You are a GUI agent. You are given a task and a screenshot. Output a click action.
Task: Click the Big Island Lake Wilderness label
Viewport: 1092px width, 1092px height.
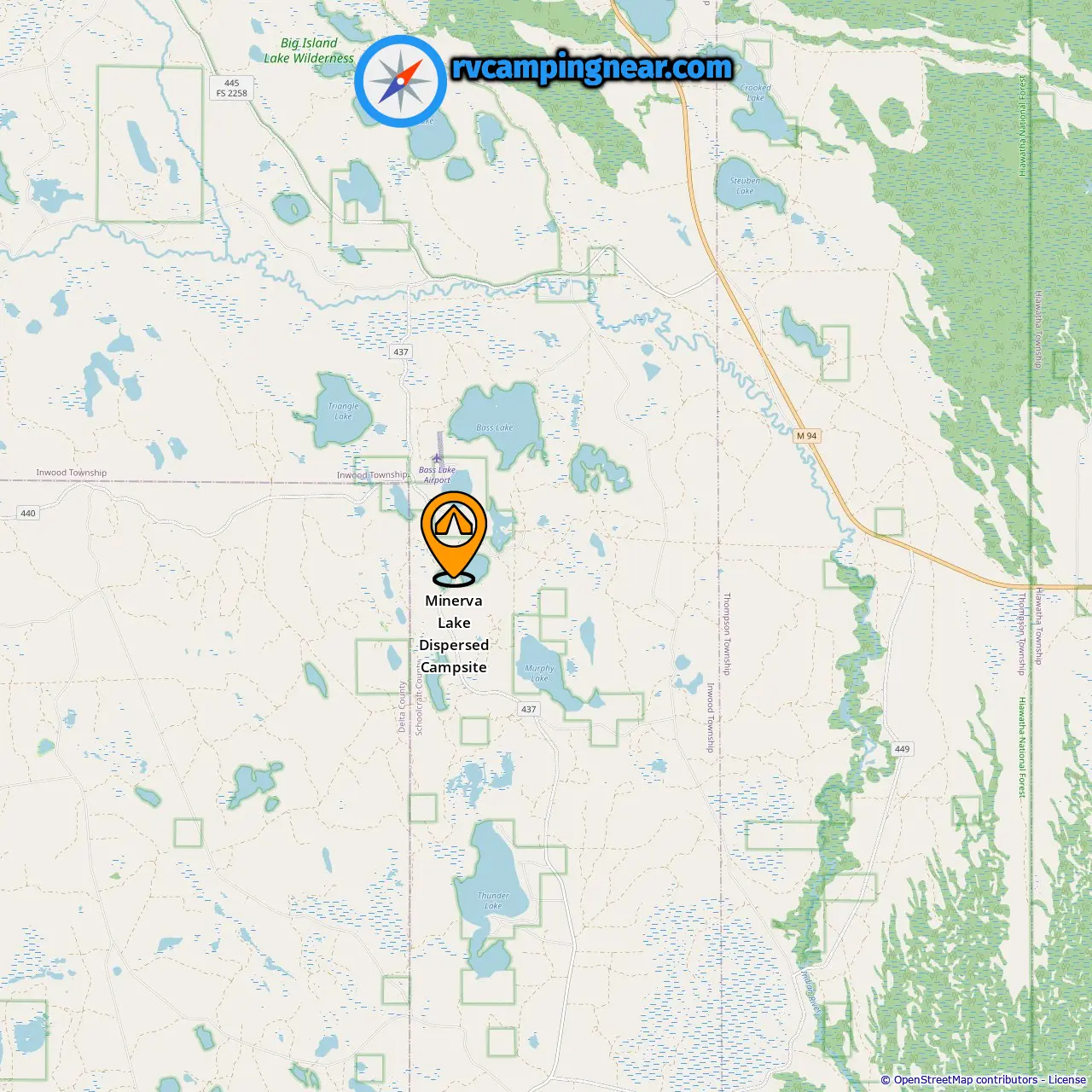click(309, 50)
